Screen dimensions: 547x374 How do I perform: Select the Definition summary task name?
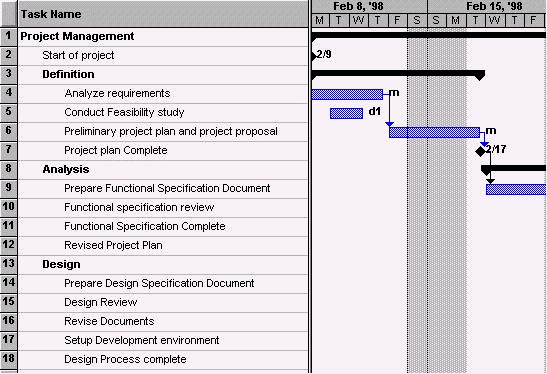[x=68, y=74]
